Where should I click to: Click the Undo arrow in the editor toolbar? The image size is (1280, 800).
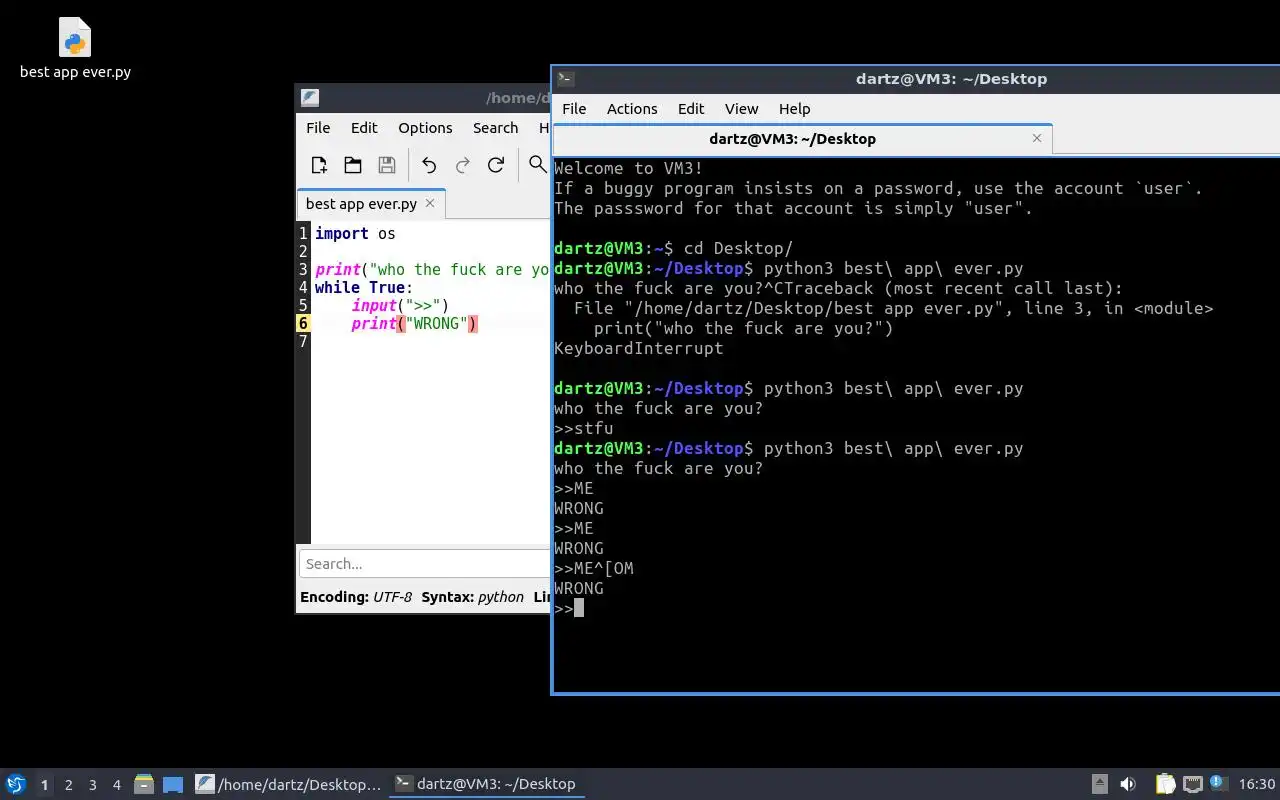click(429, 165)
